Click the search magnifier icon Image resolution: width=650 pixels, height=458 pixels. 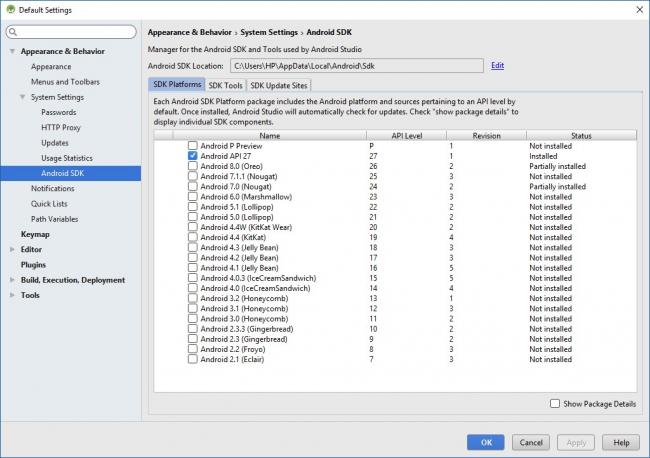(x=13, y=32)
